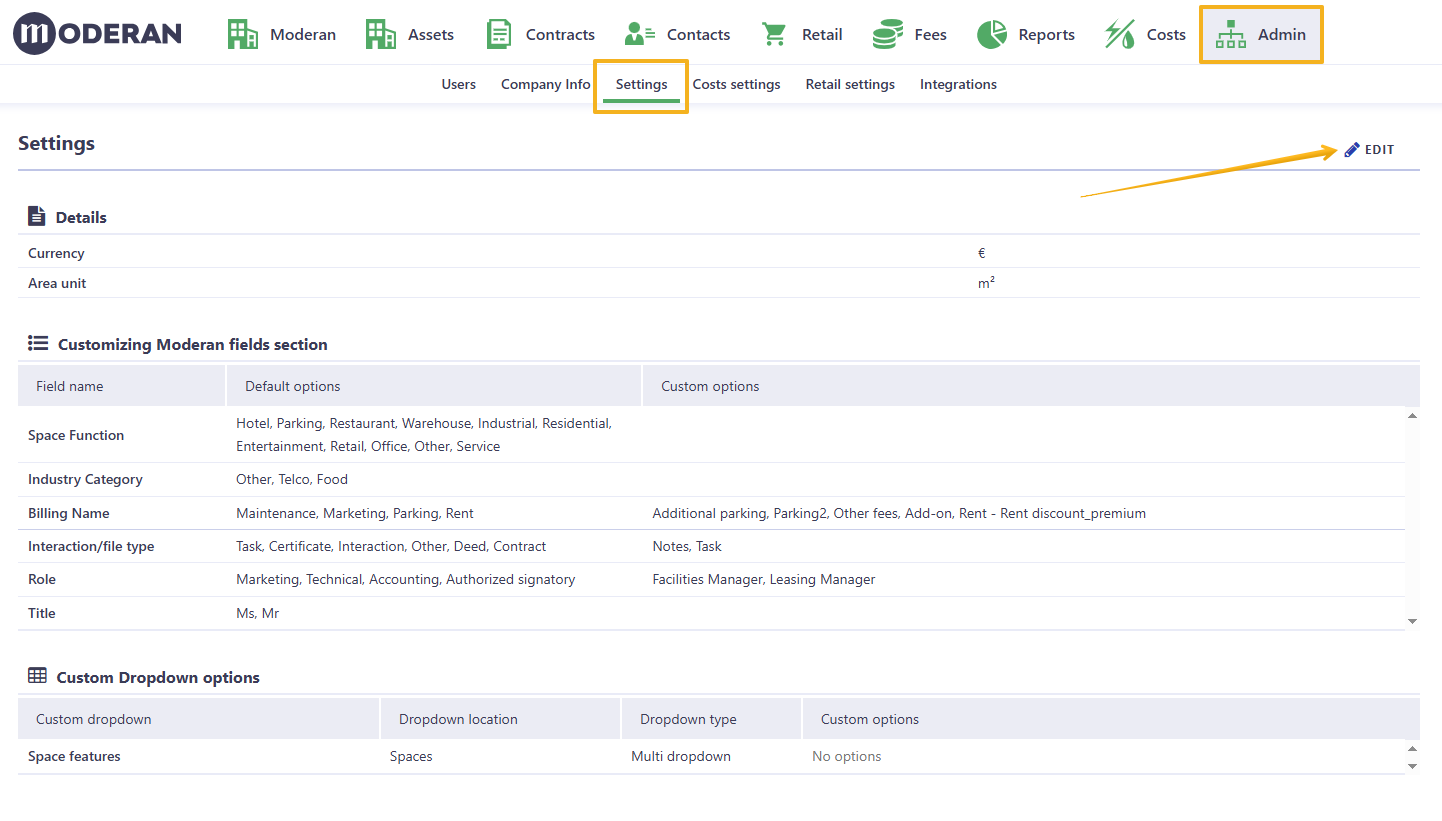Click the 'Spaces' location cell
This screenshot has height=821, width=1442.
(411, 756)
